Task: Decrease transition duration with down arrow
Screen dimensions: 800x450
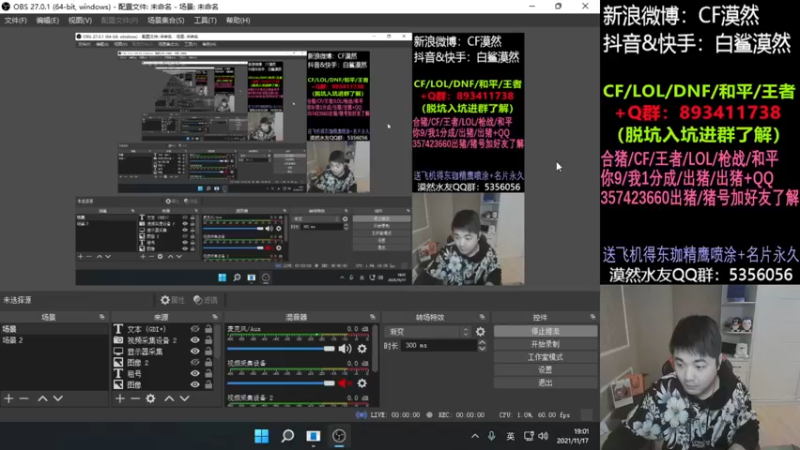Action: coord(482,348)
